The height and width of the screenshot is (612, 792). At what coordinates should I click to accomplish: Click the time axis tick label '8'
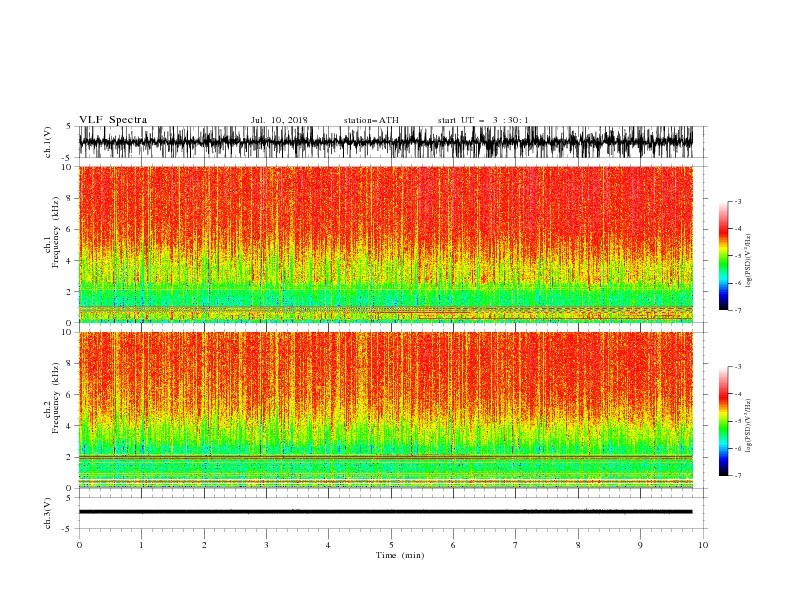[x=578, y=545]
